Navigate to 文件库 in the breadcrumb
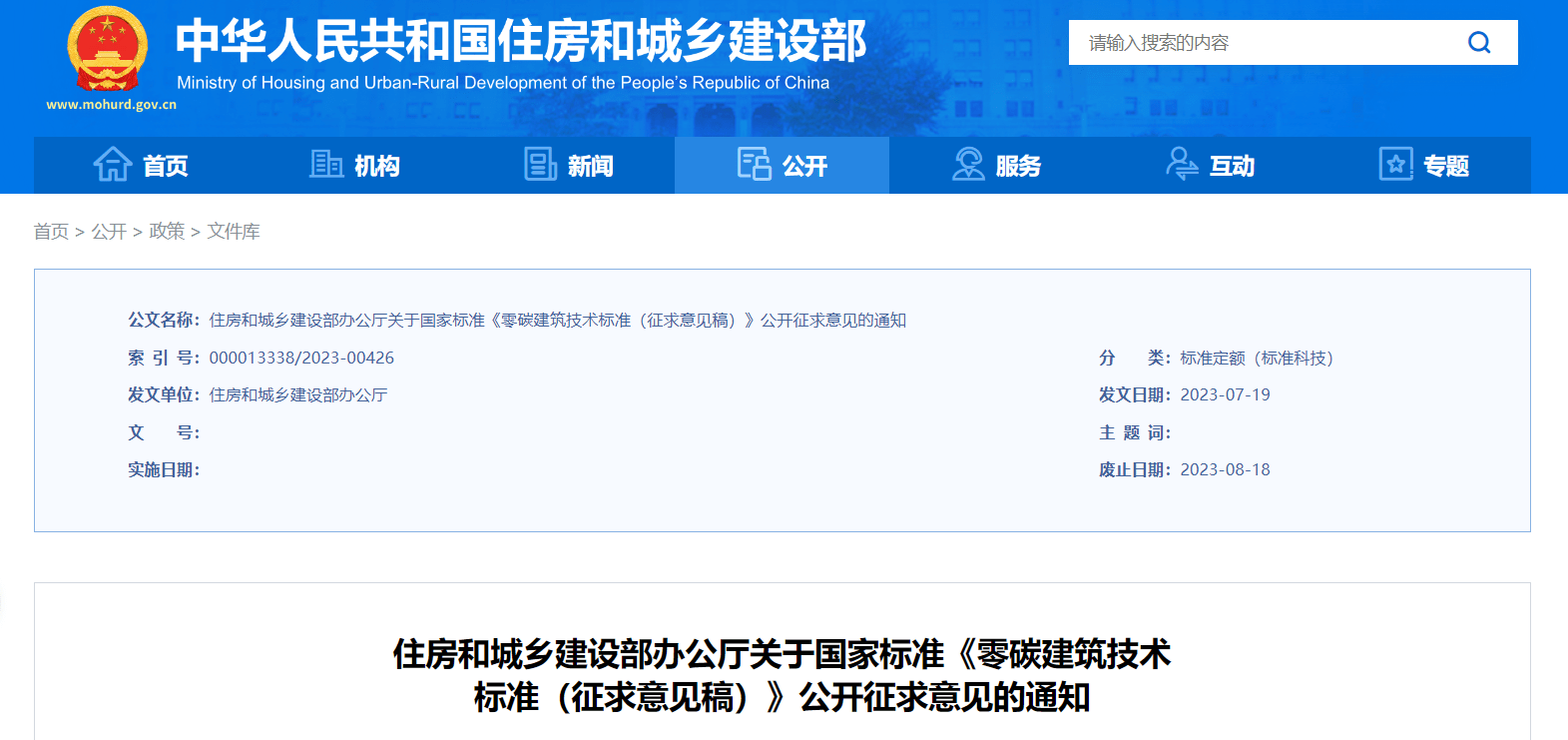The image size is (1568, 740). coord(234,232)
